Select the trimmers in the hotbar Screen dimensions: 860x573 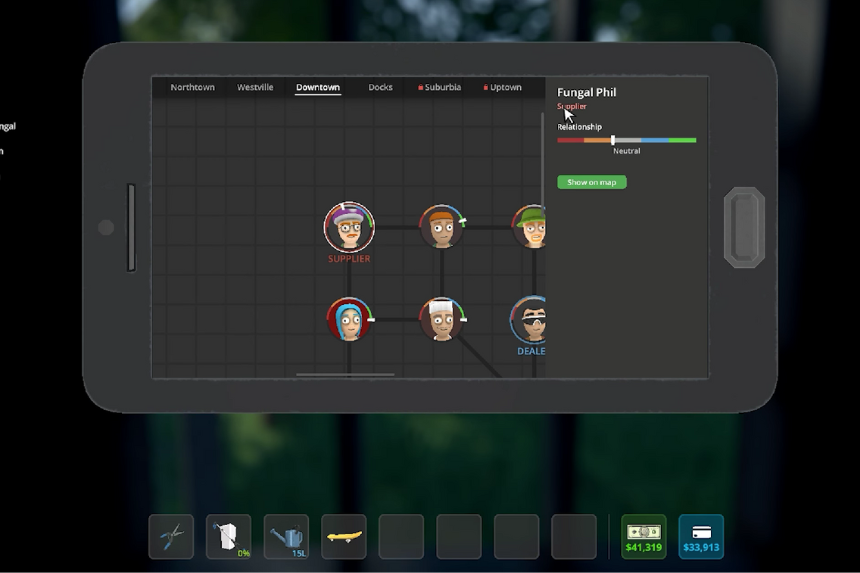[x=171, y=537]
